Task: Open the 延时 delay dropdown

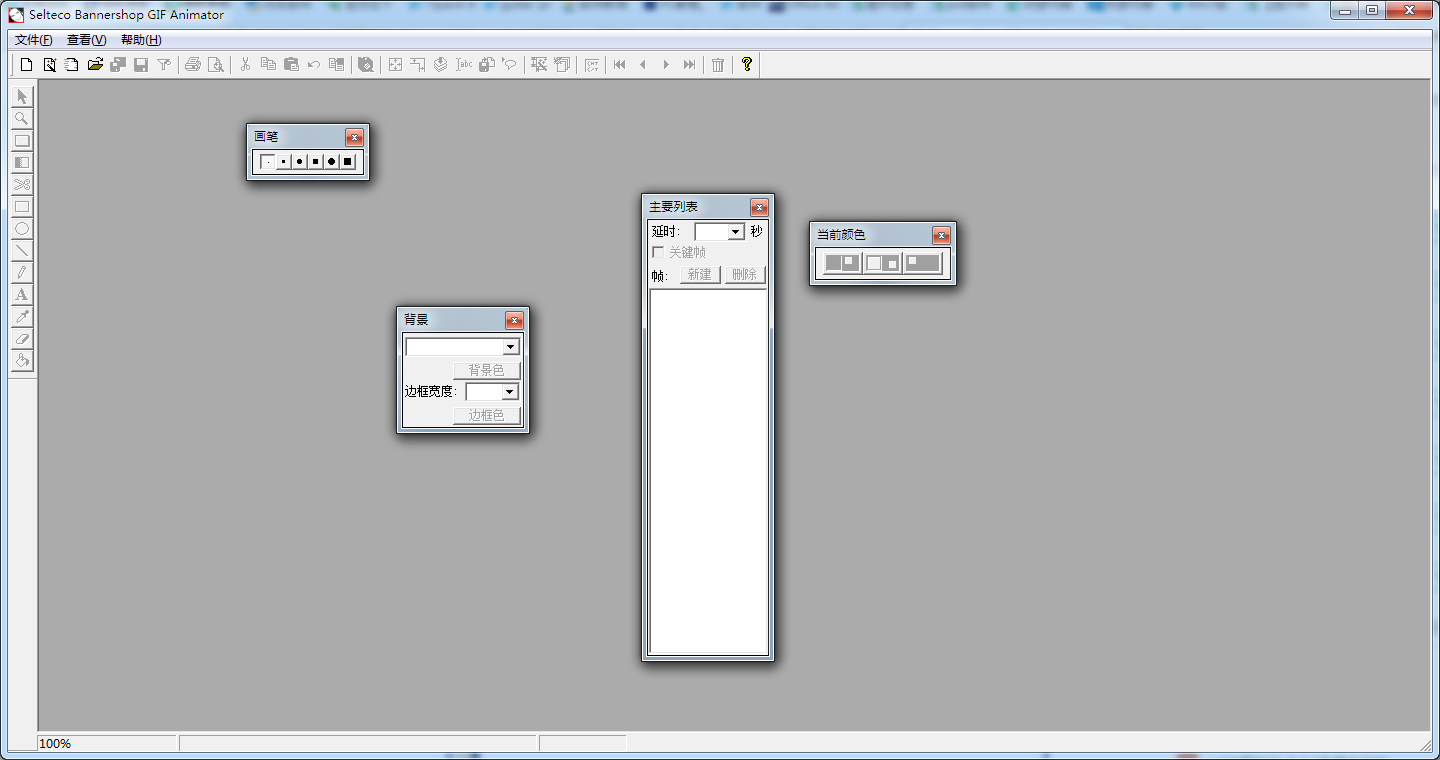Action: click(x=736, y=232)
